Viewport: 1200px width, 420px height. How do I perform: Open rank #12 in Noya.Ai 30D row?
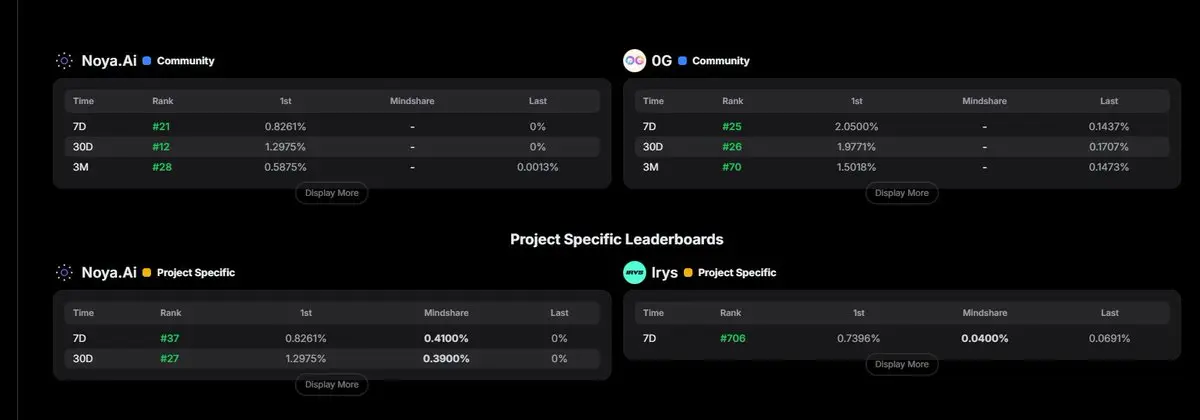[x=162, y=147]
